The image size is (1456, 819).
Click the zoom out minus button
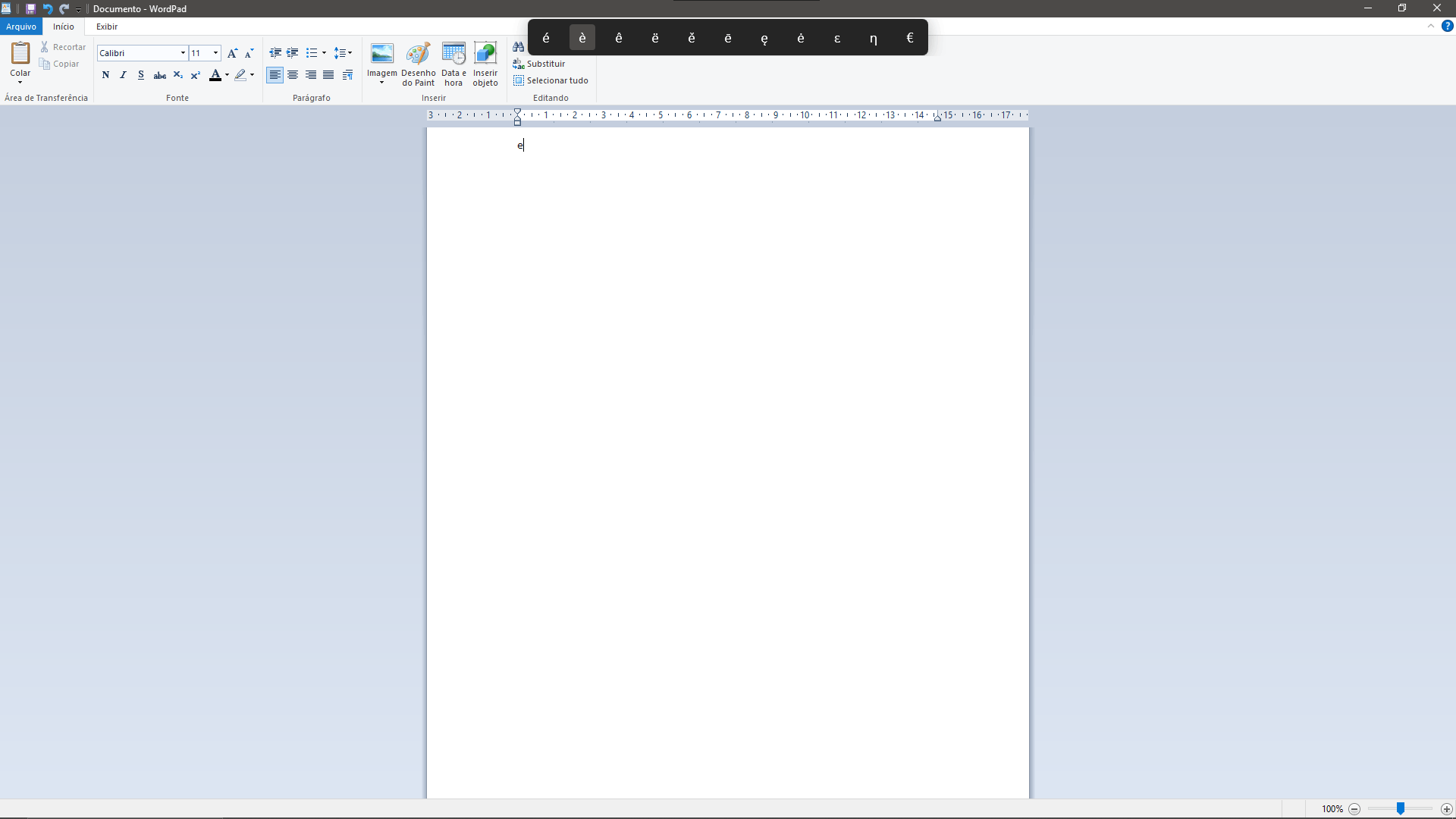1354,809
